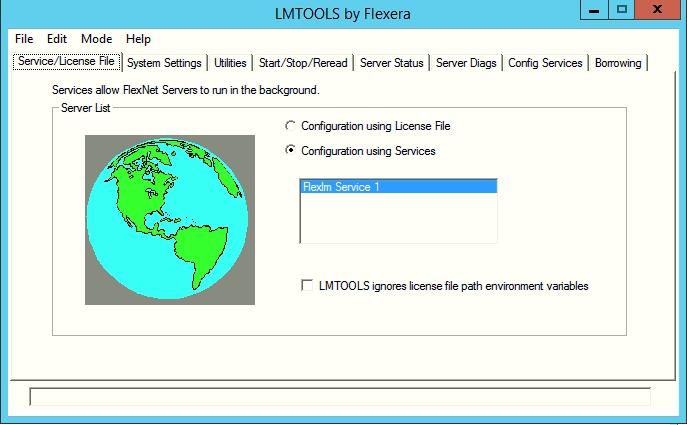The image size is (687, 425).
Task: Open the Help menu
Action: pyautogui.click(x=139, y=39)
